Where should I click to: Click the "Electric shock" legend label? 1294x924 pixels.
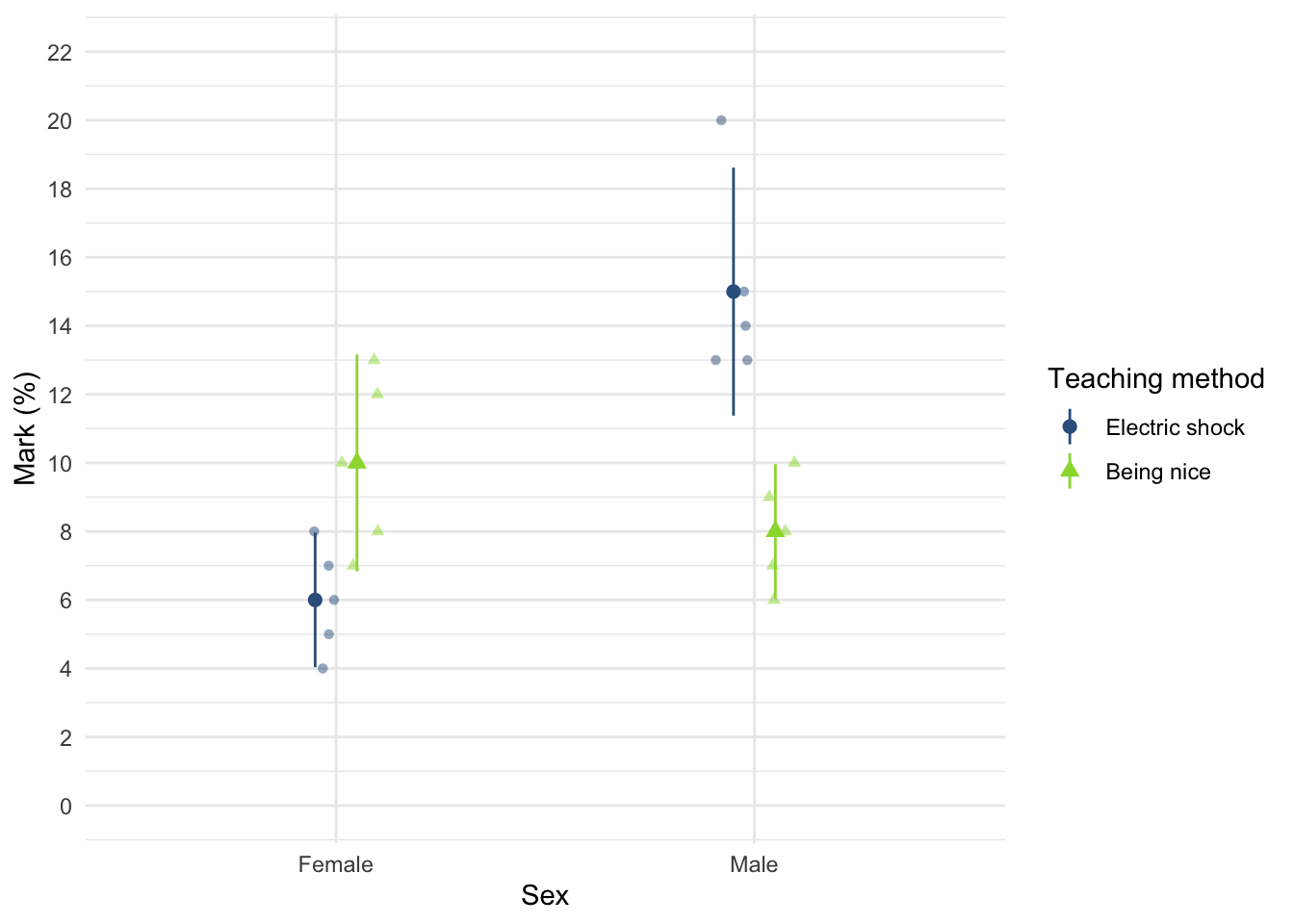point(1175,427)
